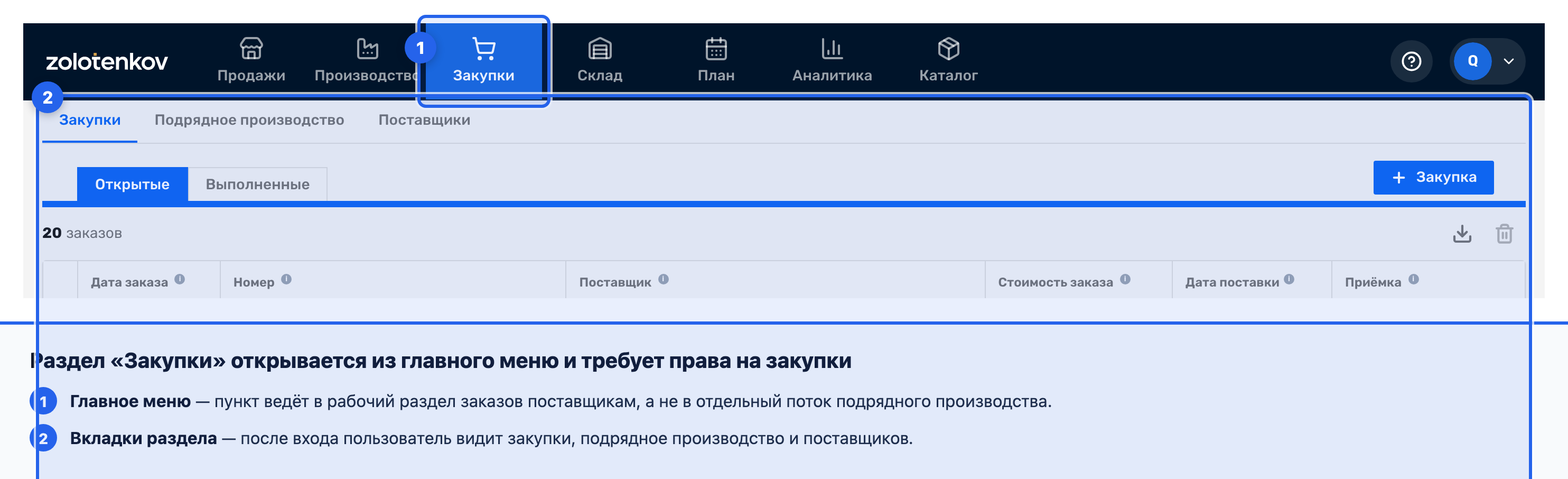Viewport: 1568px width, 479px height.
Task: Click the Дата поставки column header
Action: (x=1231, y=282)
